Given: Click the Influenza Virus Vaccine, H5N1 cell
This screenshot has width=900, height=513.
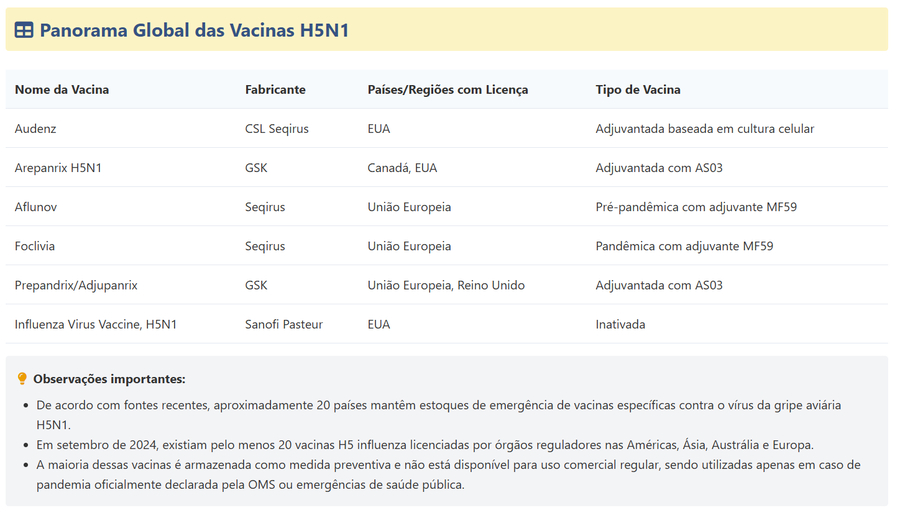Looking at the screenshot, I should click(96, 324).
